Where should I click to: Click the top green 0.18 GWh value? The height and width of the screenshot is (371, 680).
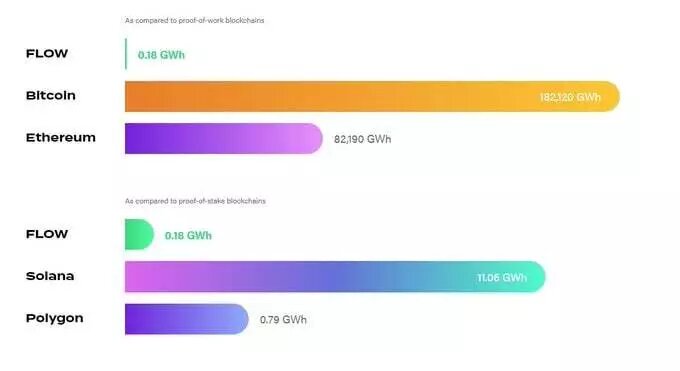tap(161, 55)
